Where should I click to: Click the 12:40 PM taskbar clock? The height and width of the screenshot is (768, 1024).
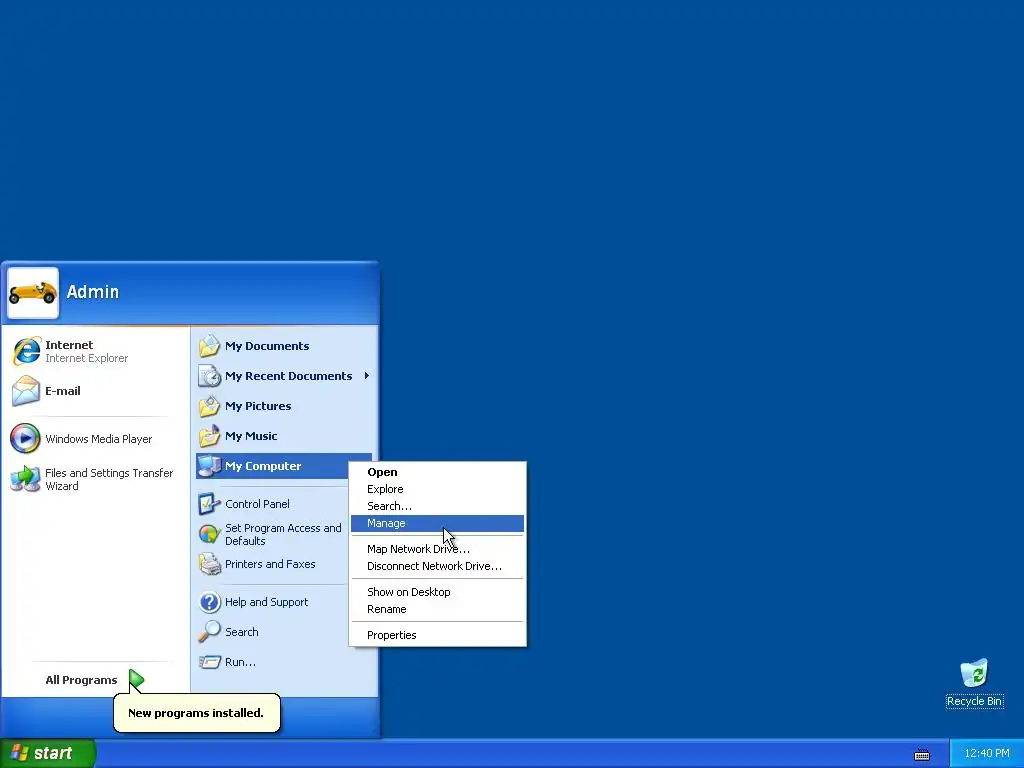(987, 754)
